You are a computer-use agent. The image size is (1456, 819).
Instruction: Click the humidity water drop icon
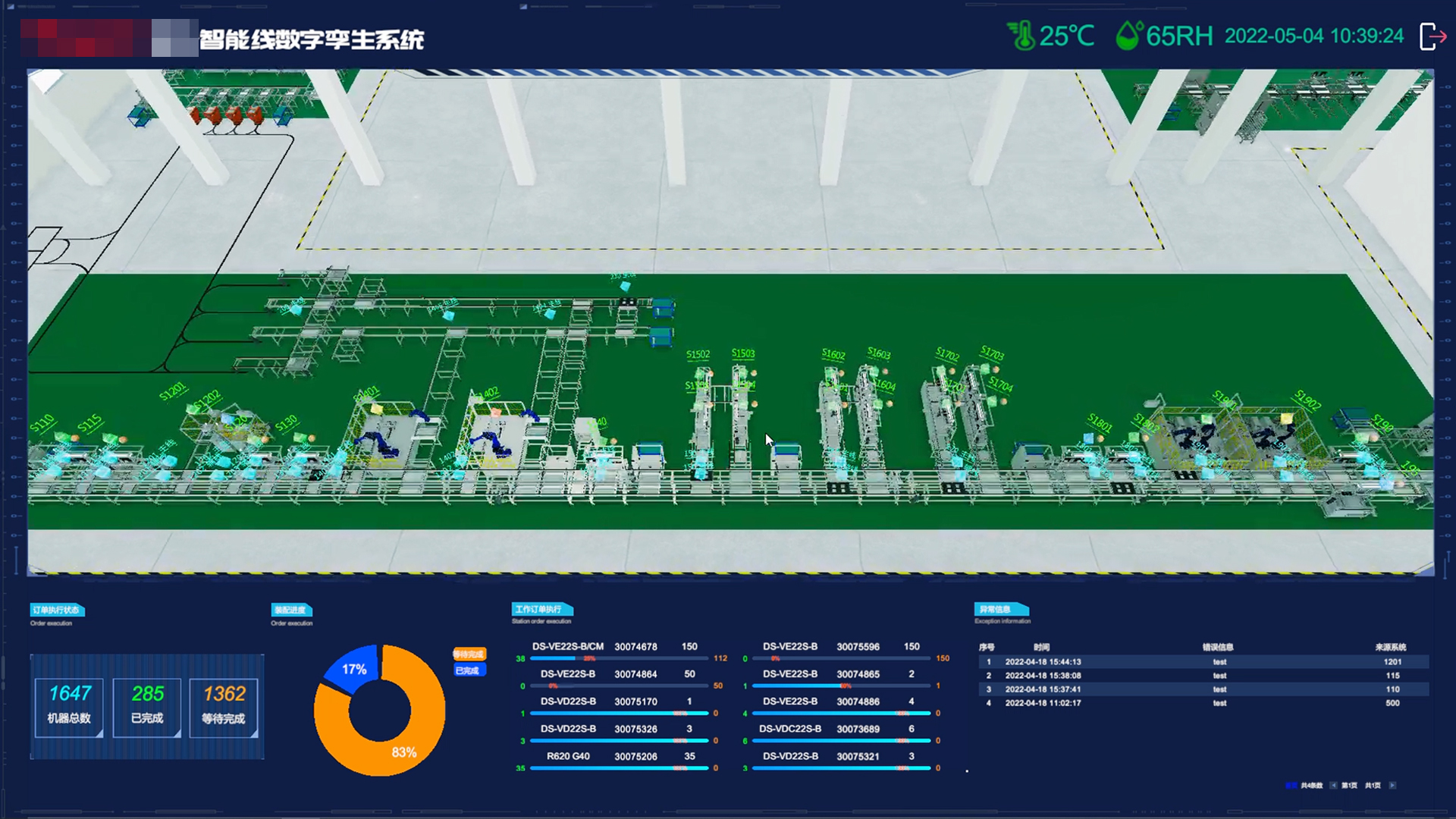(1128, 36)
